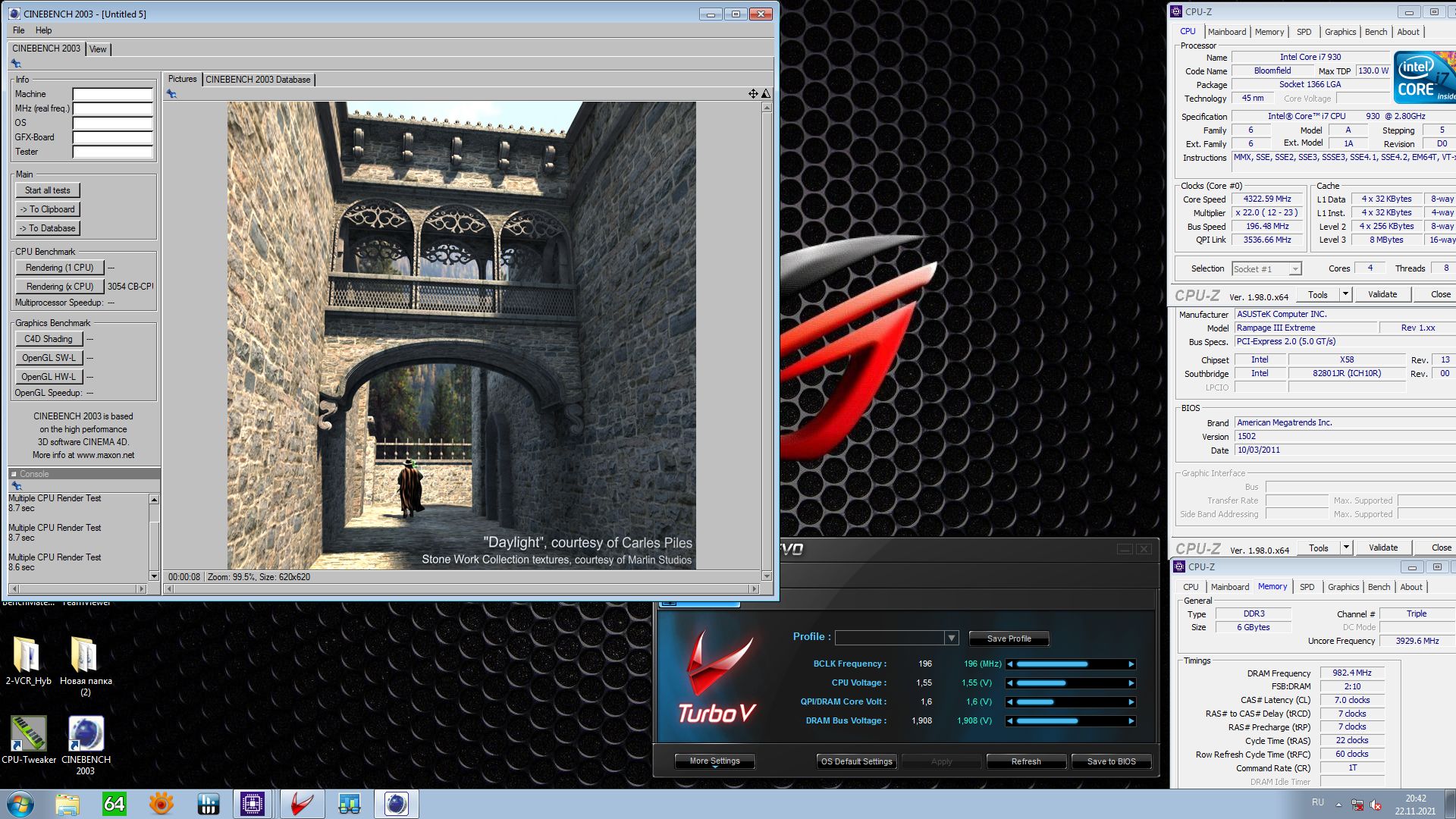Click Save to BIOS in TurboV
Viewport: 1456px width, 819px height.
pyautogui.click(x=1111, y=761)
